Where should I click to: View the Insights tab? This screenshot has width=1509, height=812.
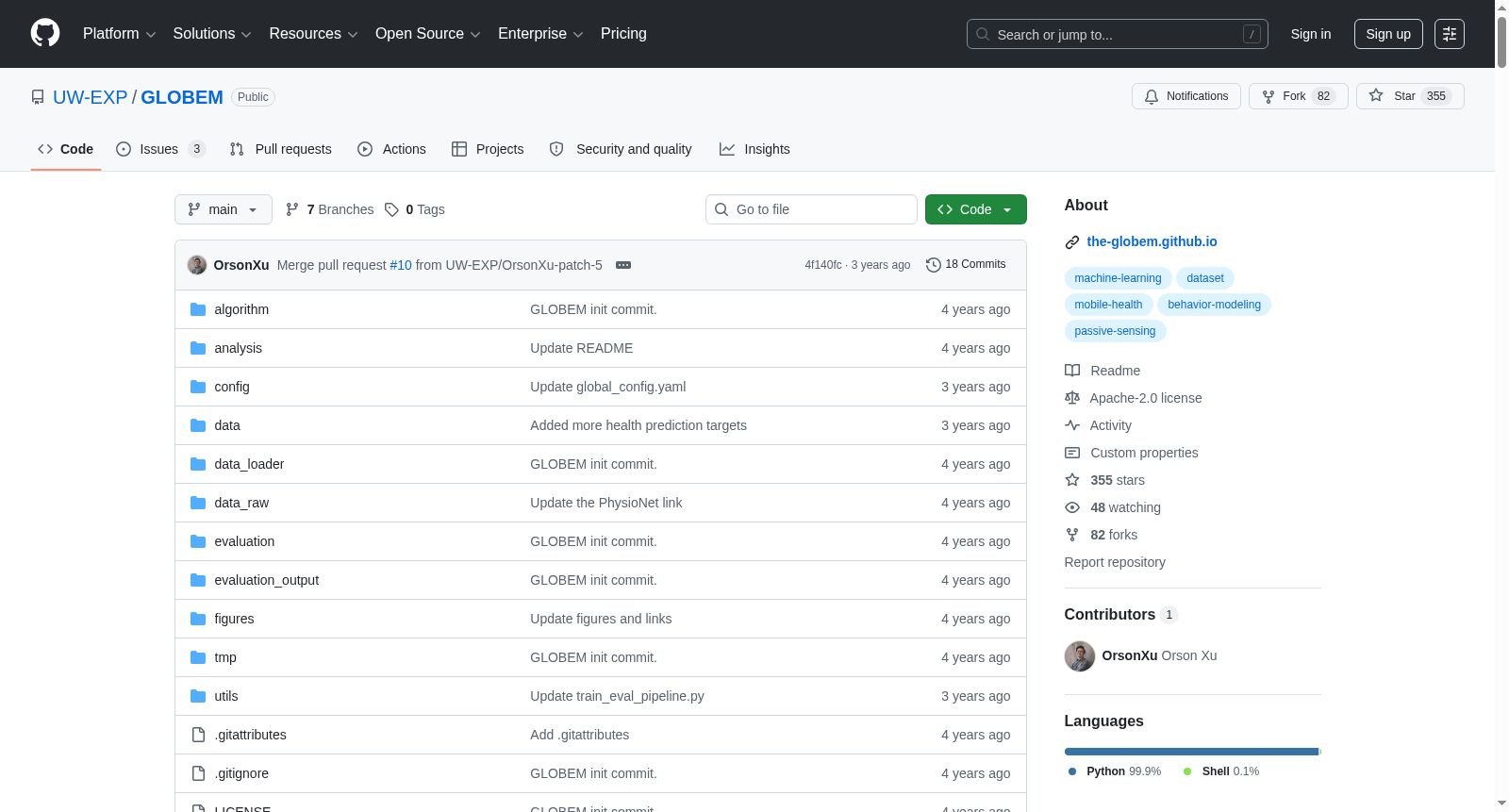(x=754, y=149)
